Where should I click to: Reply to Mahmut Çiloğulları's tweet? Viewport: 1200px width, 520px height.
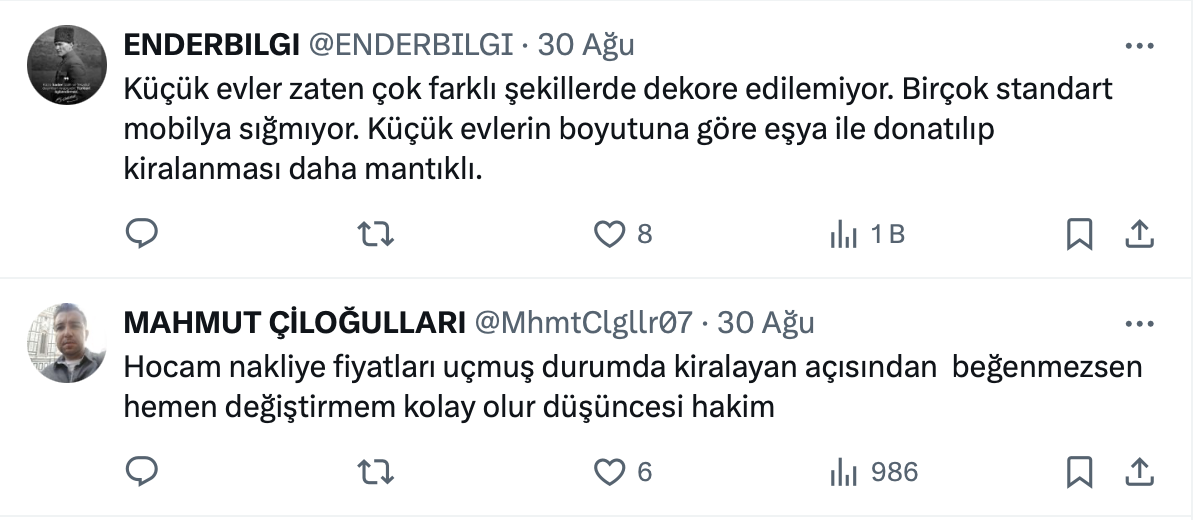click(142, 471)
